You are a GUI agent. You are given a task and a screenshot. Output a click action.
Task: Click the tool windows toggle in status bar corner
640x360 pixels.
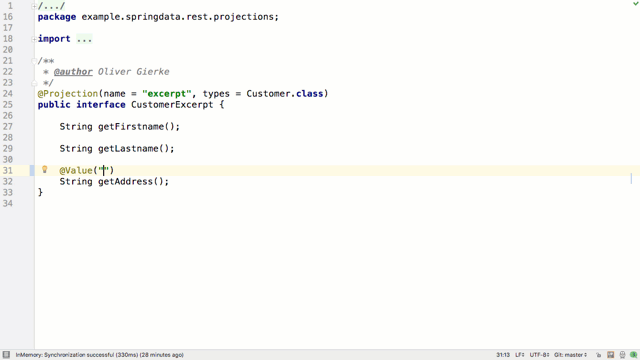point(6,355)
